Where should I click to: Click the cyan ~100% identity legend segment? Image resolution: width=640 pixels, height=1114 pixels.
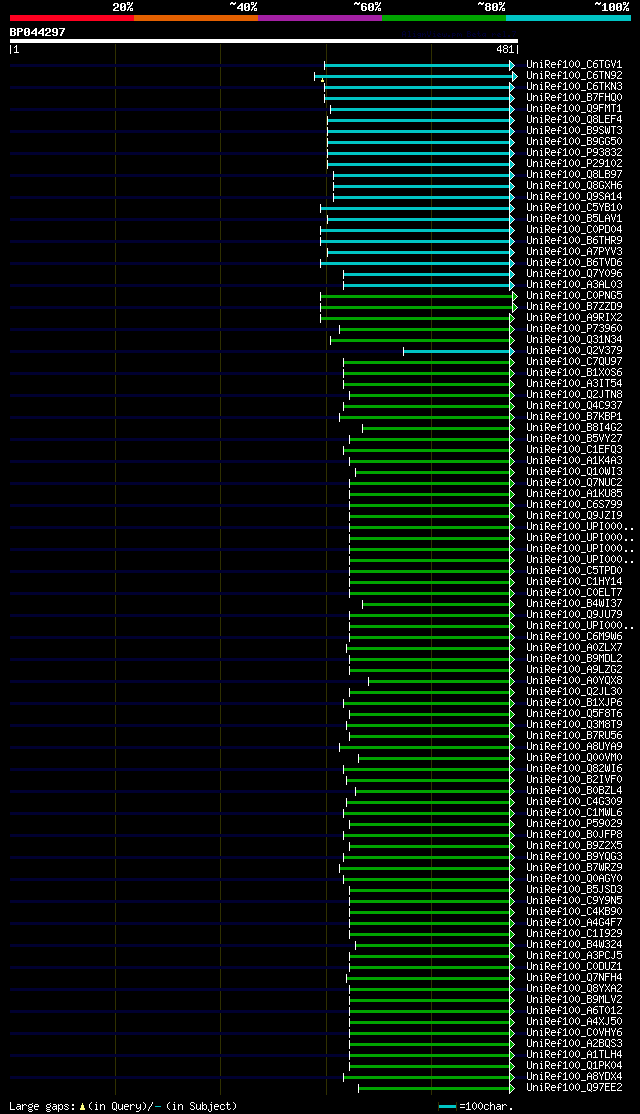568,18
